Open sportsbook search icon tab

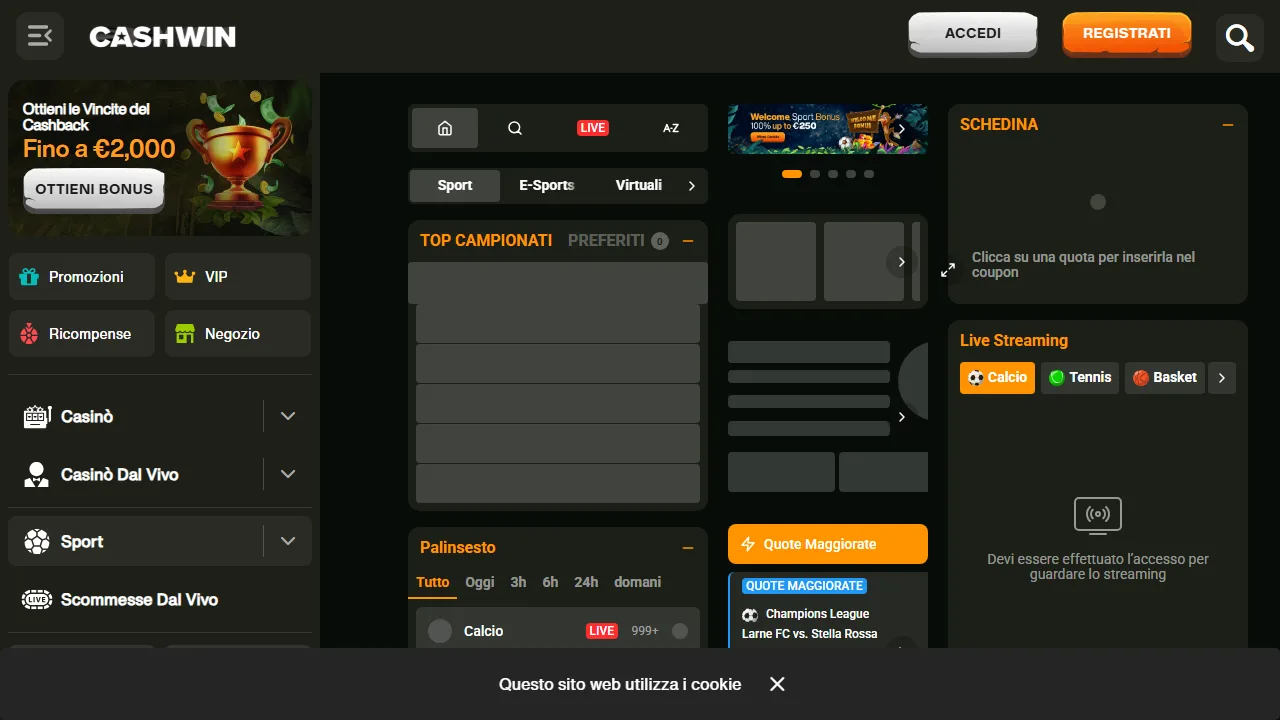tap(515, 128)
